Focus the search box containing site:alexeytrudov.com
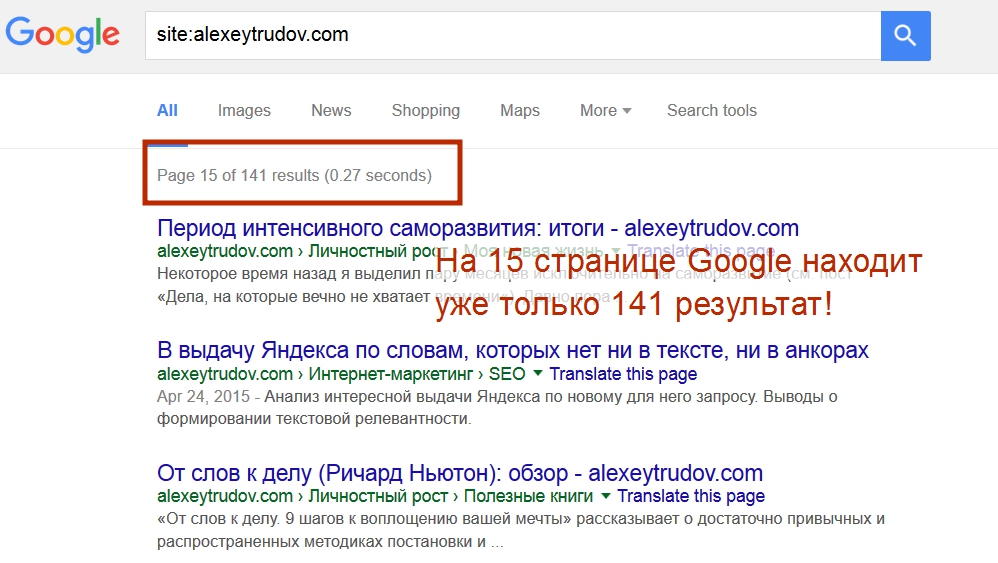Screen dimensions: 998x563 click(510, 36)
